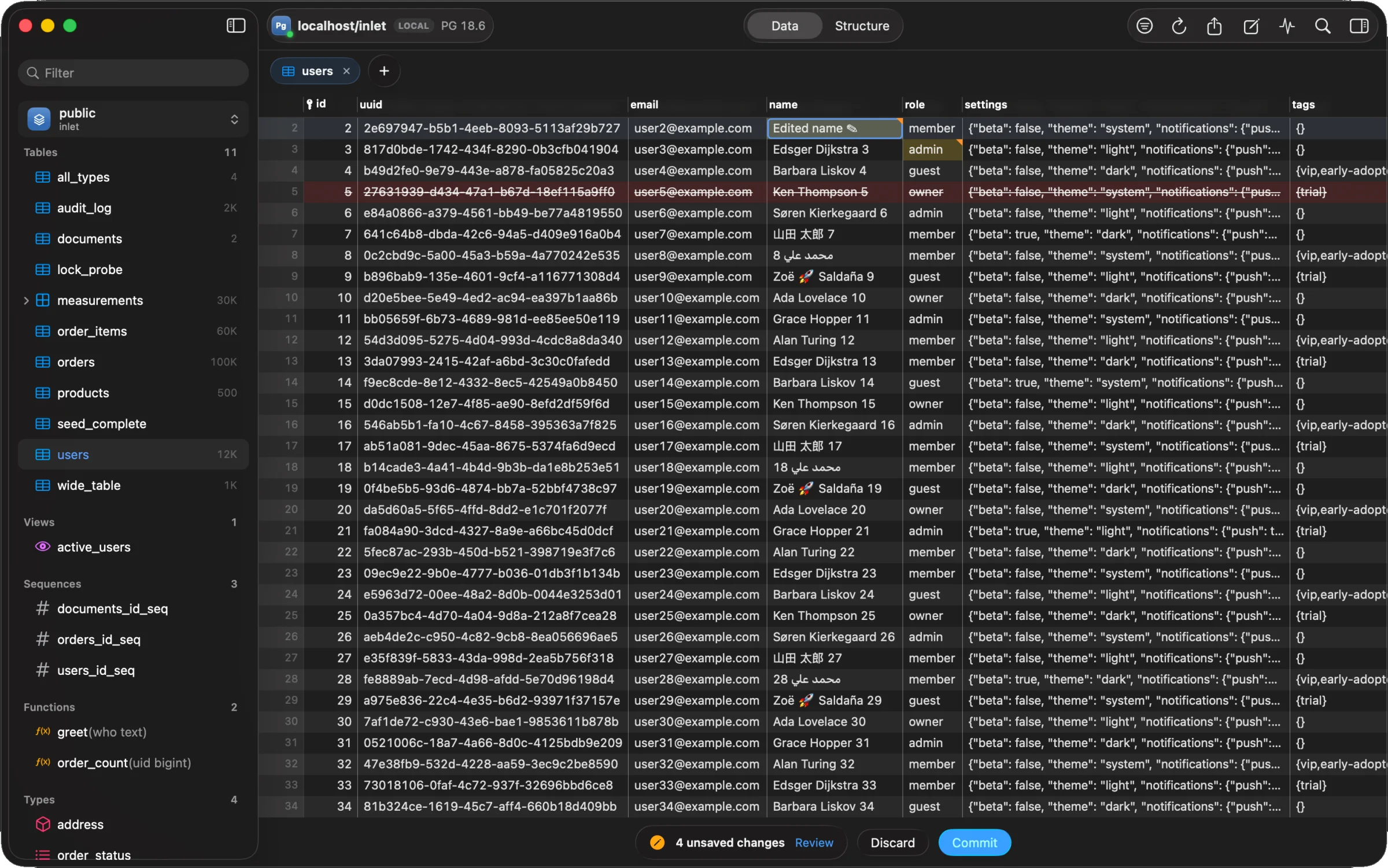This screenshot has height=868, width=1388.
Task: Click the address type cube icon
Action: 43,824
